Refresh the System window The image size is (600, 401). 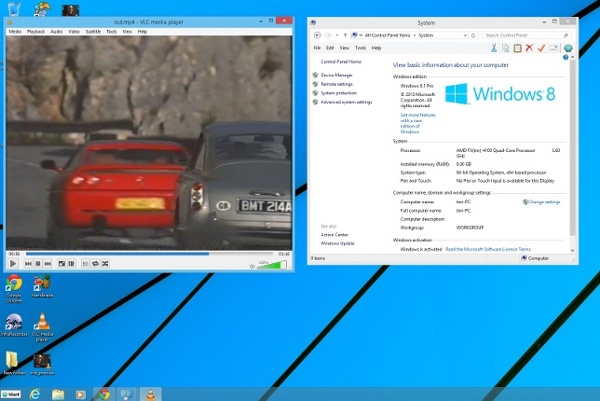coord(473,35)
